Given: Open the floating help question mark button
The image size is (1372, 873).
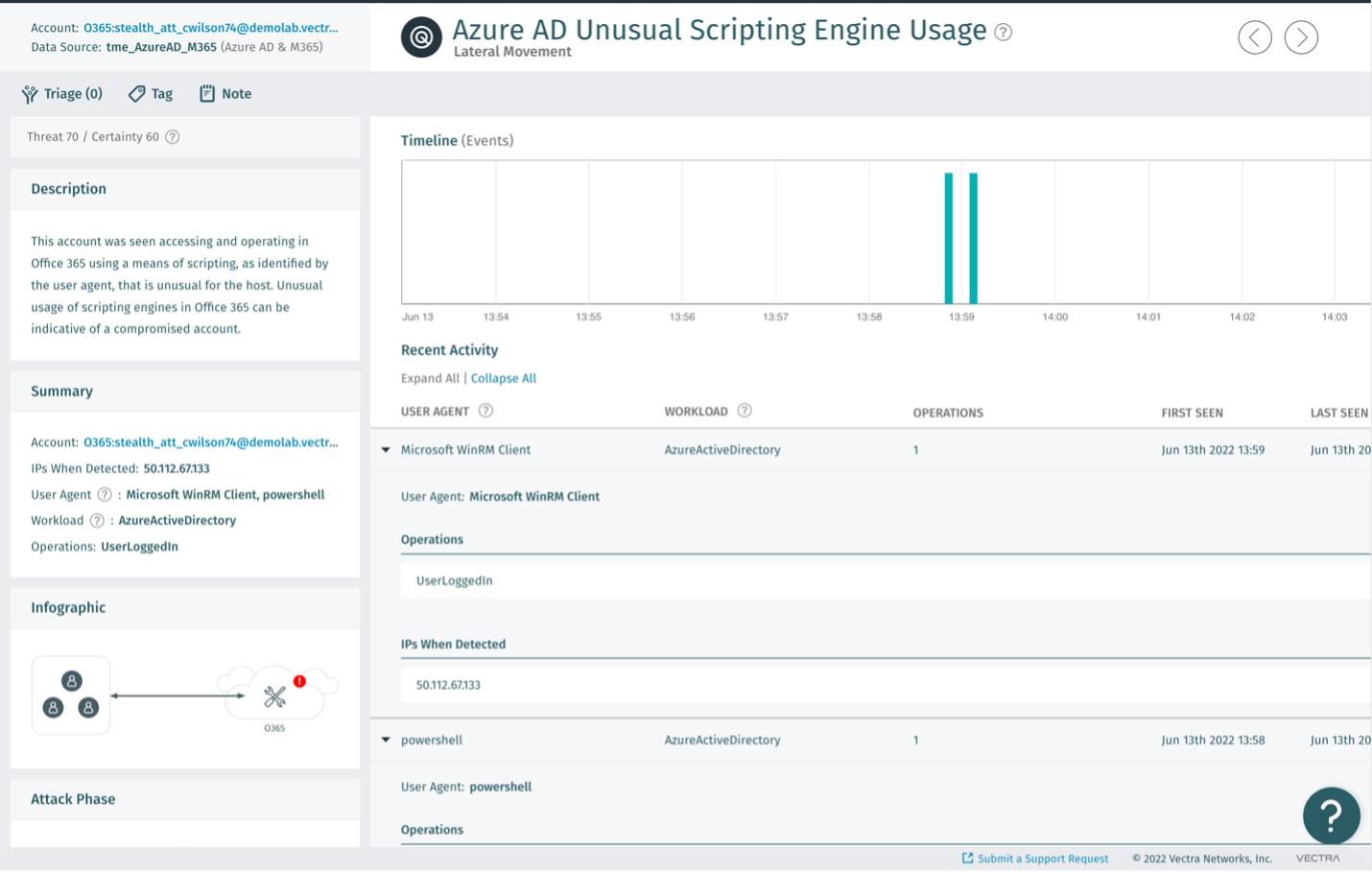Looking at the screenshot, I should tap(1331, 815).
